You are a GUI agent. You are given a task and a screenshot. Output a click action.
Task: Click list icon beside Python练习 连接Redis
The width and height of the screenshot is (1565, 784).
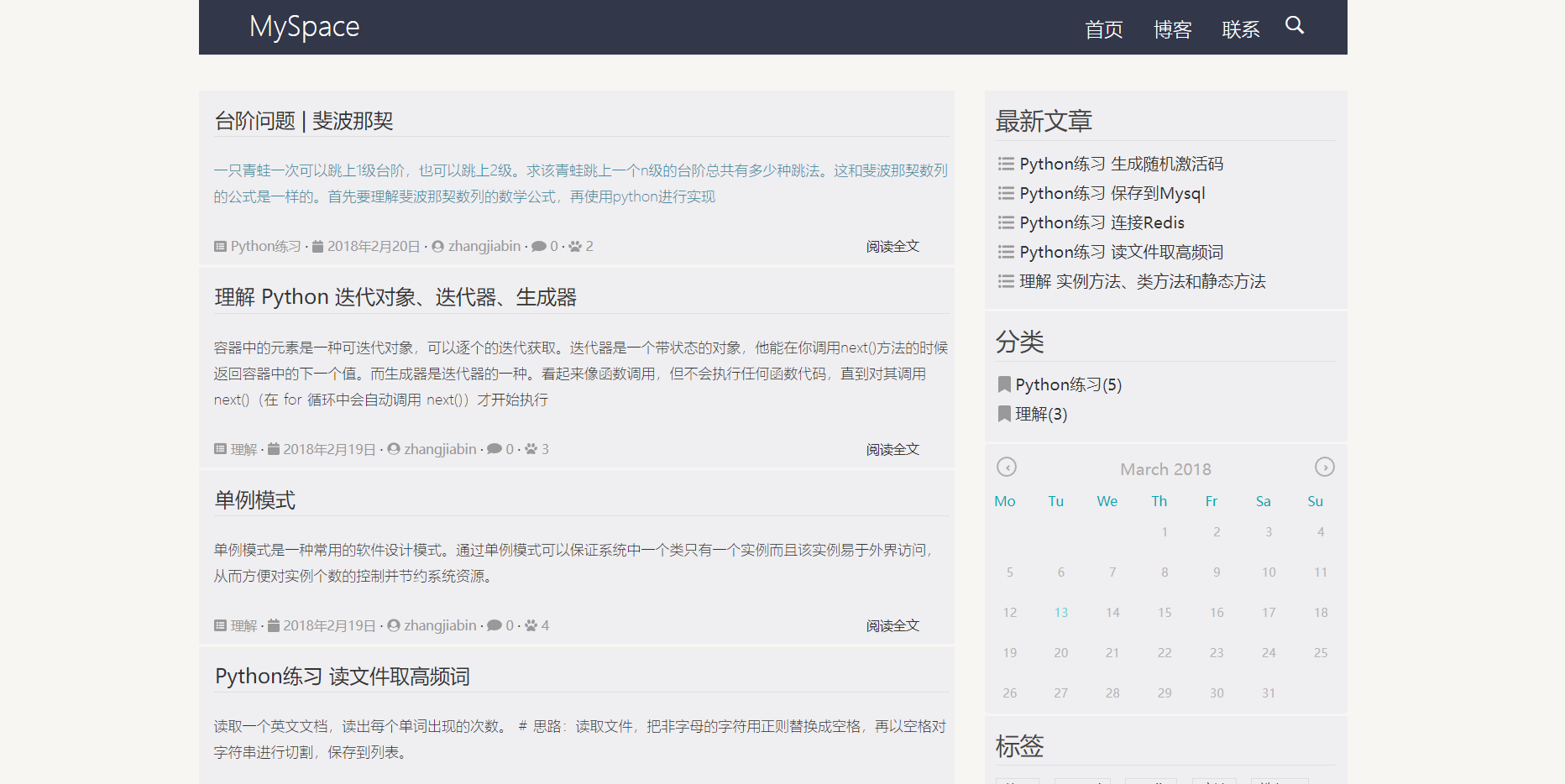pos(1006,222)
